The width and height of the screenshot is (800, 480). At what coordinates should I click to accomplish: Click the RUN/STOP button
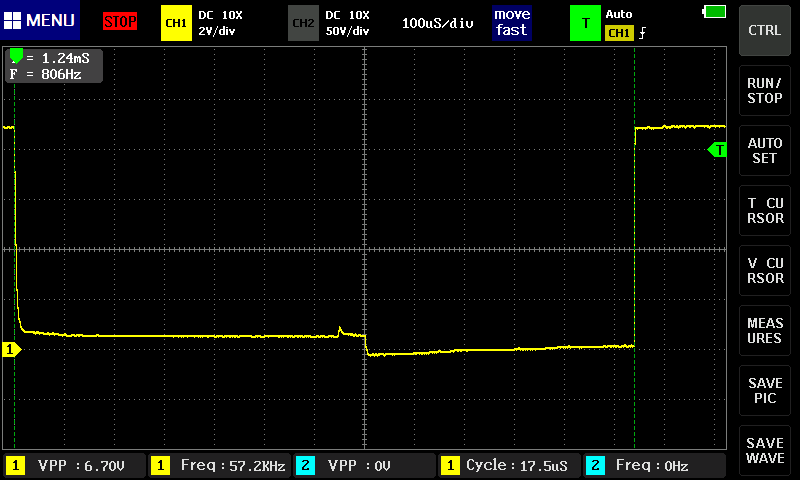(x=764, y=90)
